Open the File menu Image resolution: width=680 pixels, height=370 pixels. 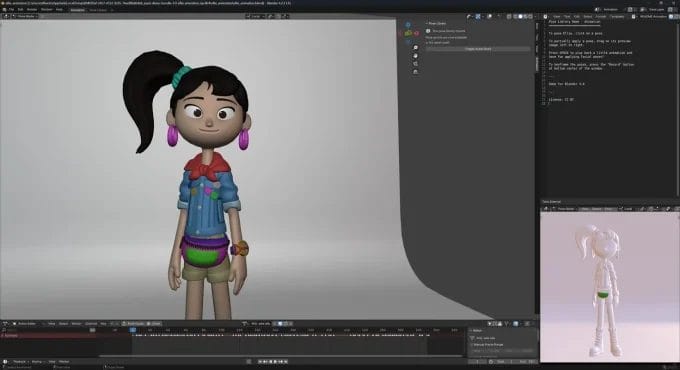click(11, 10)
